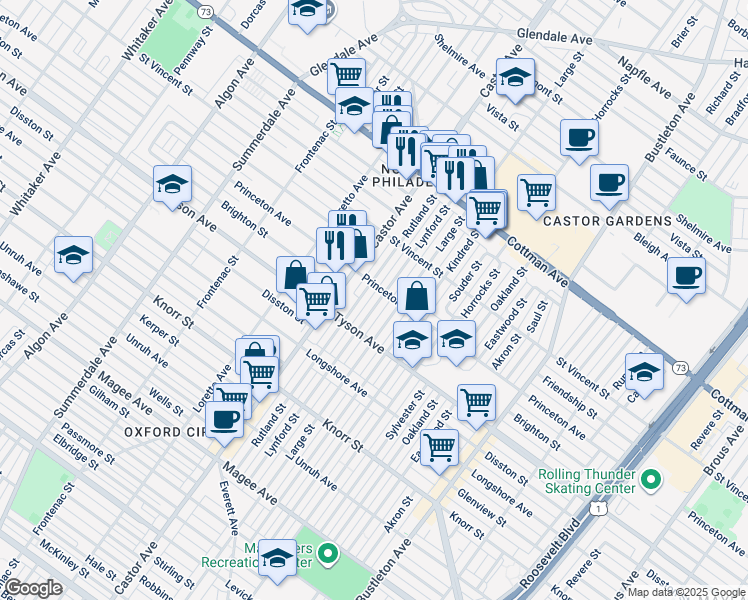Click the cafe cup marker at Oxford Circle
Screen dimensions: 748x600
[225, 422]
